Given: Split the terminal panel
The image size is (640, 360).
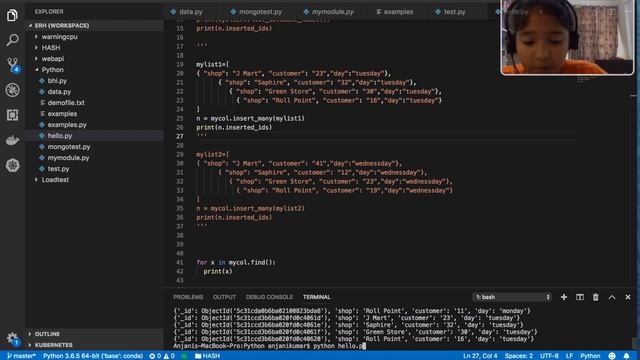Looking at the screenshot, I should (580, 297).
